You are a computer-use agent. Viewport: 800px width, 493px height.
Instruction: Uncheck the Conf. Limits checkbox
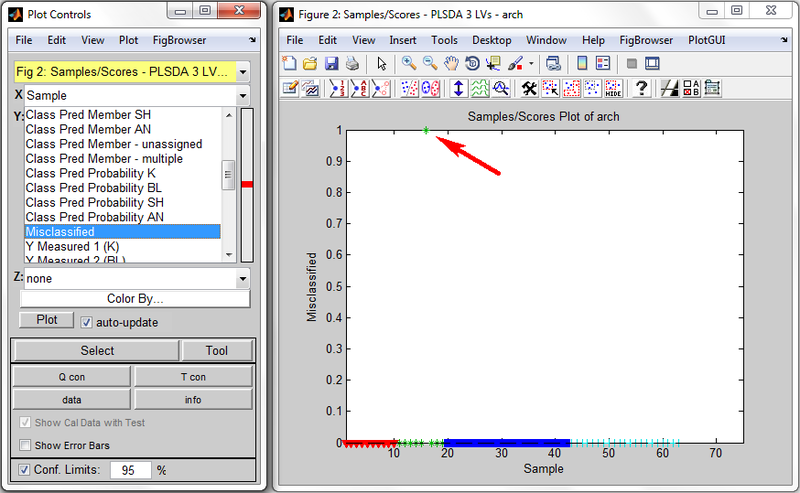point(25,469)
